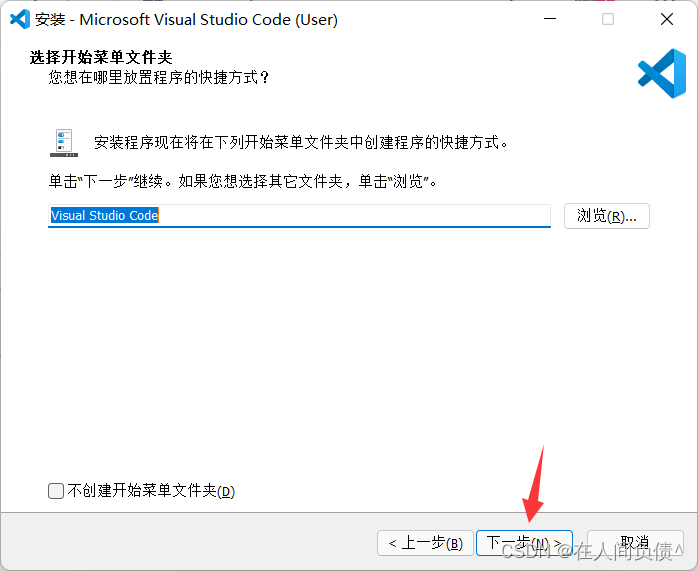The height and width of the screenshot is (571, 698).
Task: Click the text 您想在哪里放置程序的快捷方式?
Action: pos(159,77)
